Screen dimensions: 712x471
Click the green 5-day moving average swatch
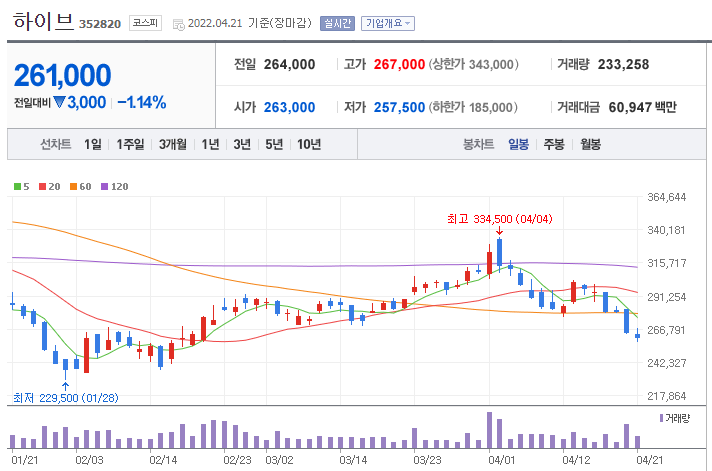pyautogui.click(x=18, y=186)
